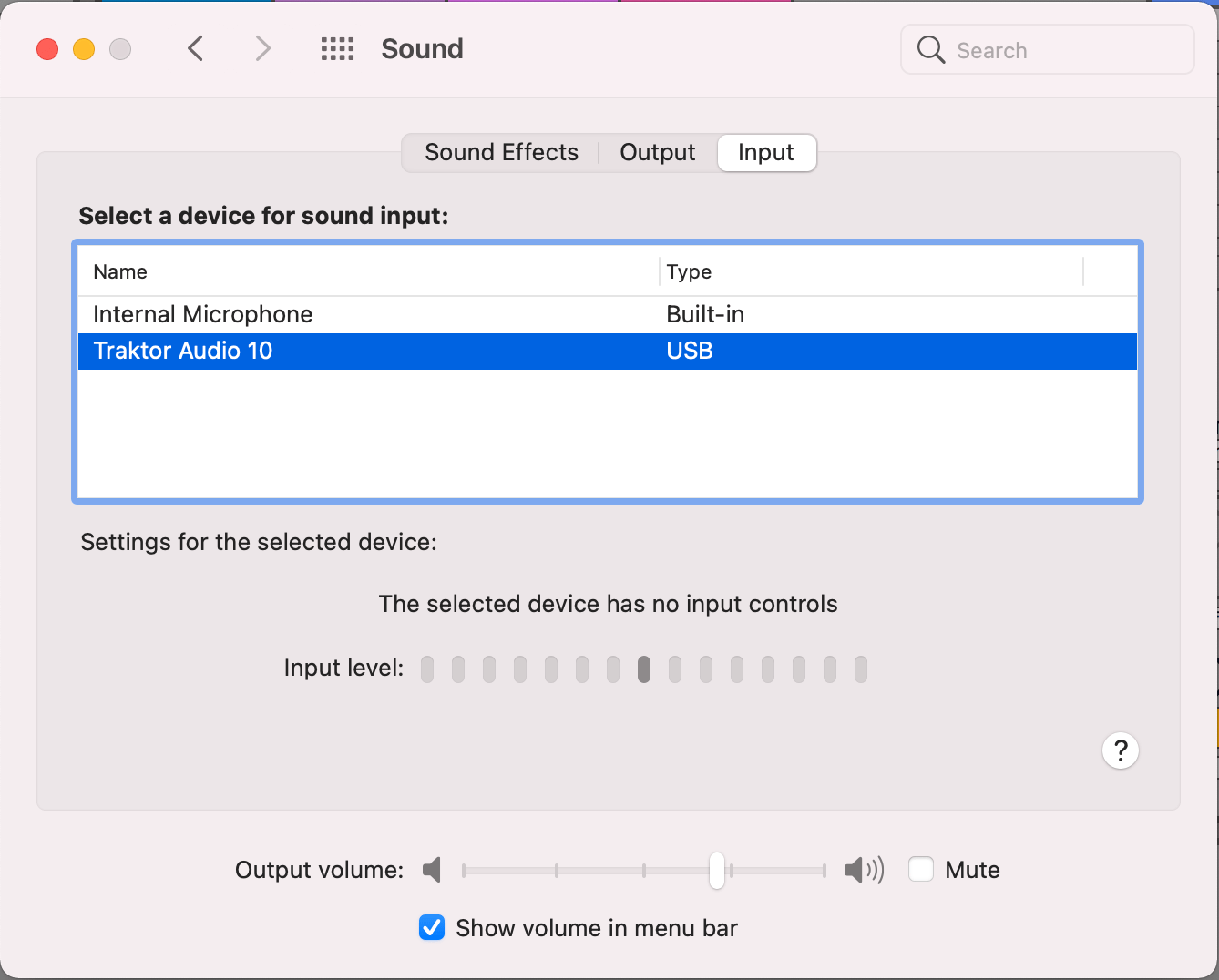The height and width of the screenshot is (980, 1219).
Task: Select Internal Microphone from device list
Action: [202, 314]
